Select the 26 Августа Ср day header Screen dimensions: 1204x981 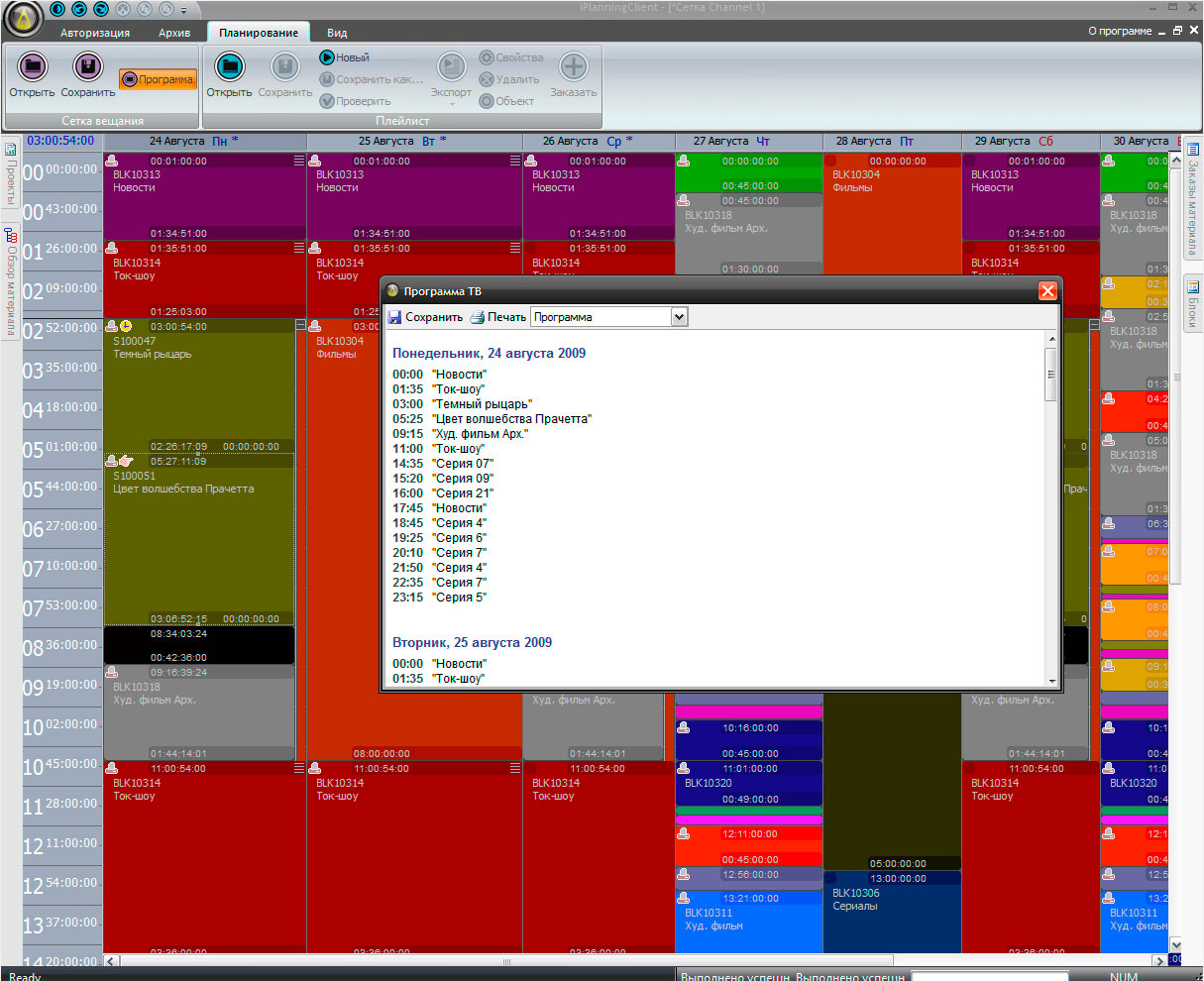click(x=599, y=142)
